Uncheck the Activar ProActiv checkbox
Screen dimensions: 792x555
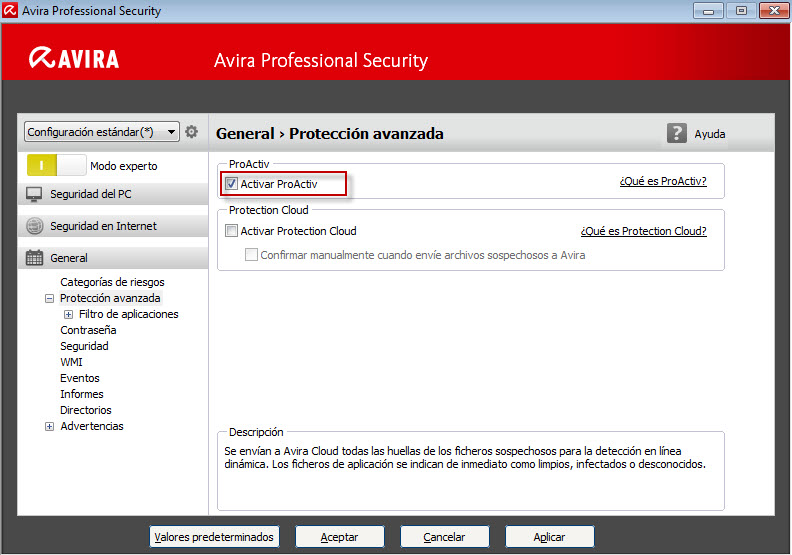231,184
